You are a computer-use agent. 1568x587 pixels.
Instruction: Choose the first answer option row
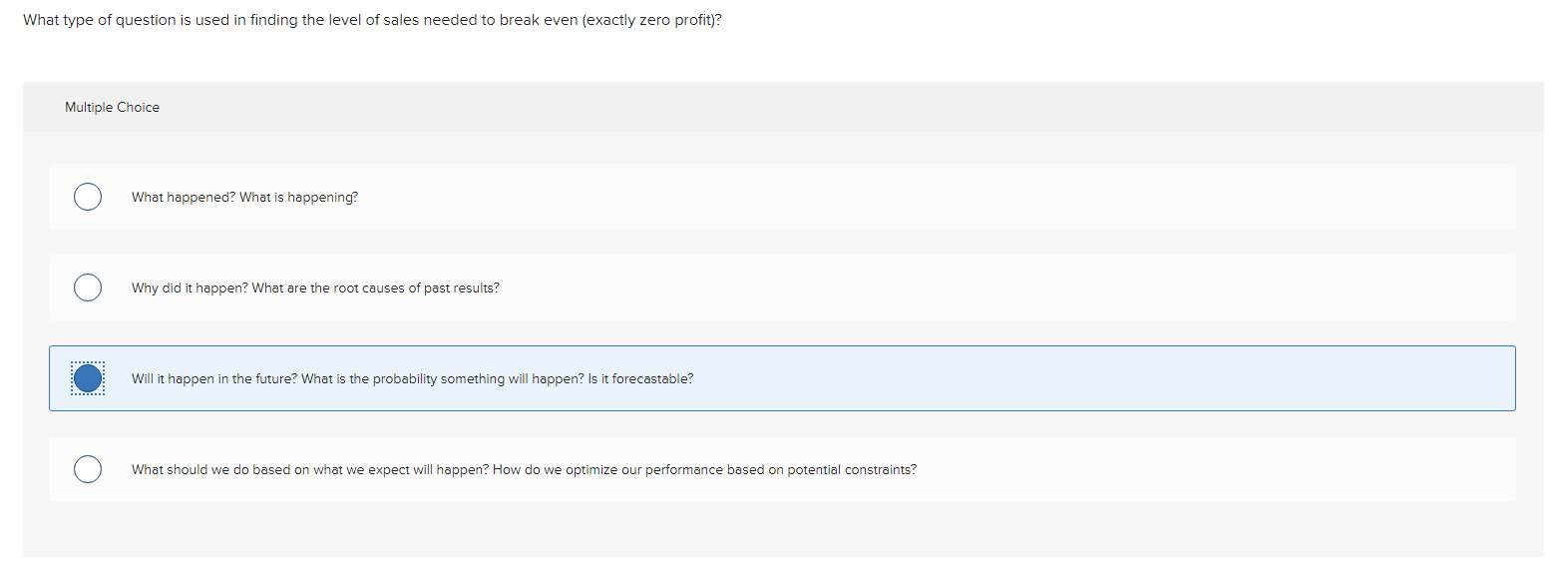click(598, 197)
